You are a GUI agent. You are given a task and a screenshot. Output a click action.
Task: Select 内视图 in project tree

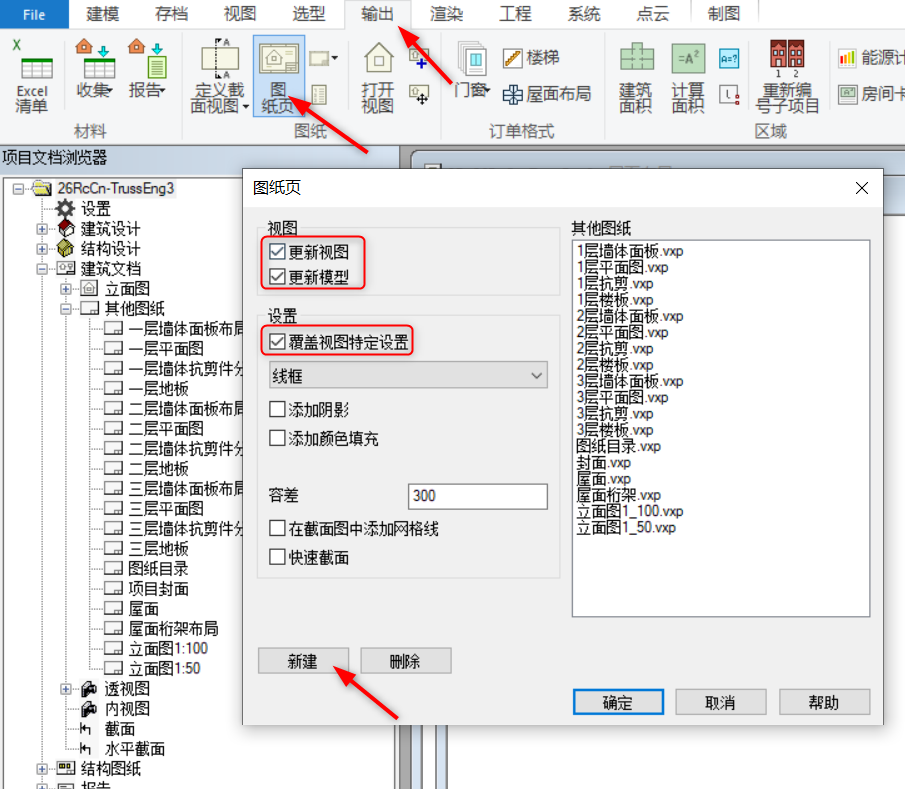pos(115,709)
